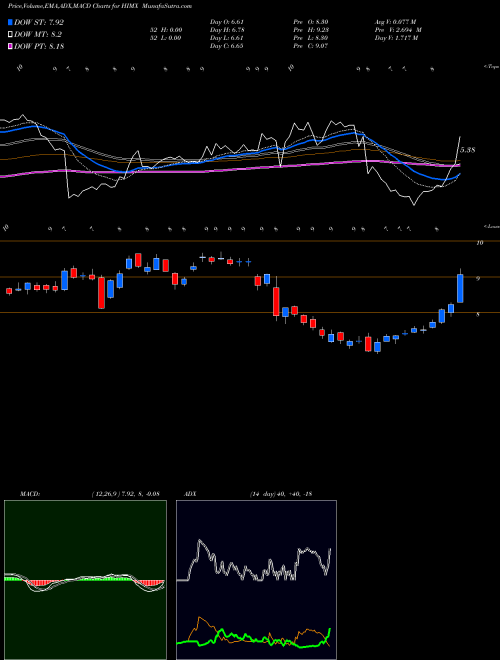This screenshot has width=500, height=660.
Task: Click the white DOW MT legend swatch
Action: tap(11, 35)
